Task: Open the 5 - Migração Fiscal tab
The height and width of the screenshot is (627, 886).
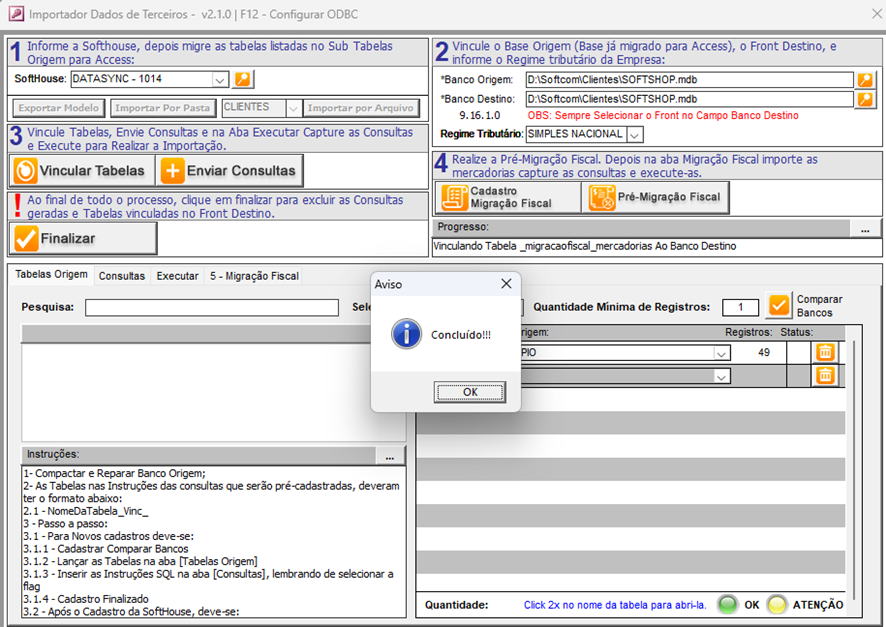Action: [x=254, y=276]
